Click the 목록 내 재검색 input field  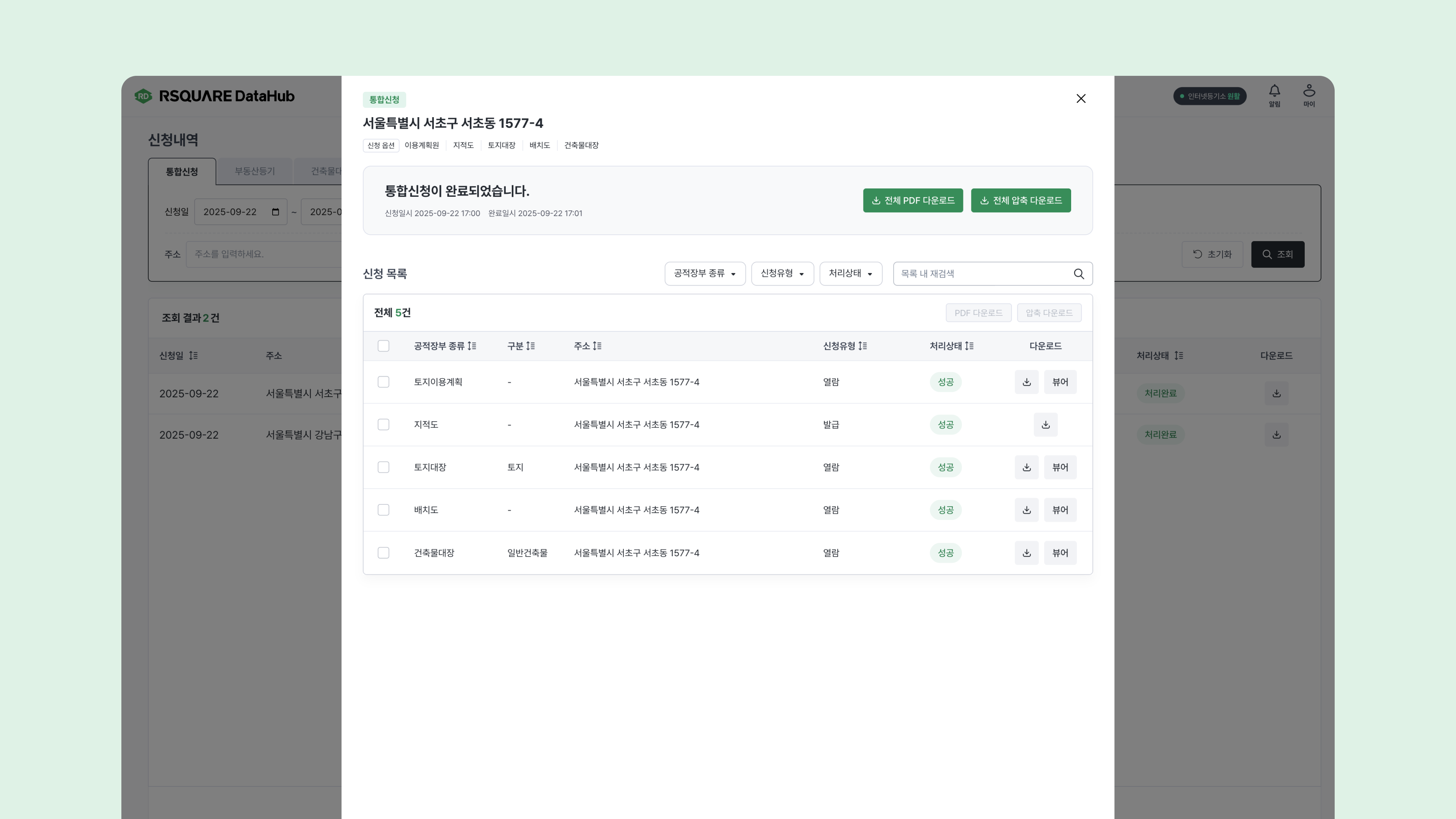point(982,273)
